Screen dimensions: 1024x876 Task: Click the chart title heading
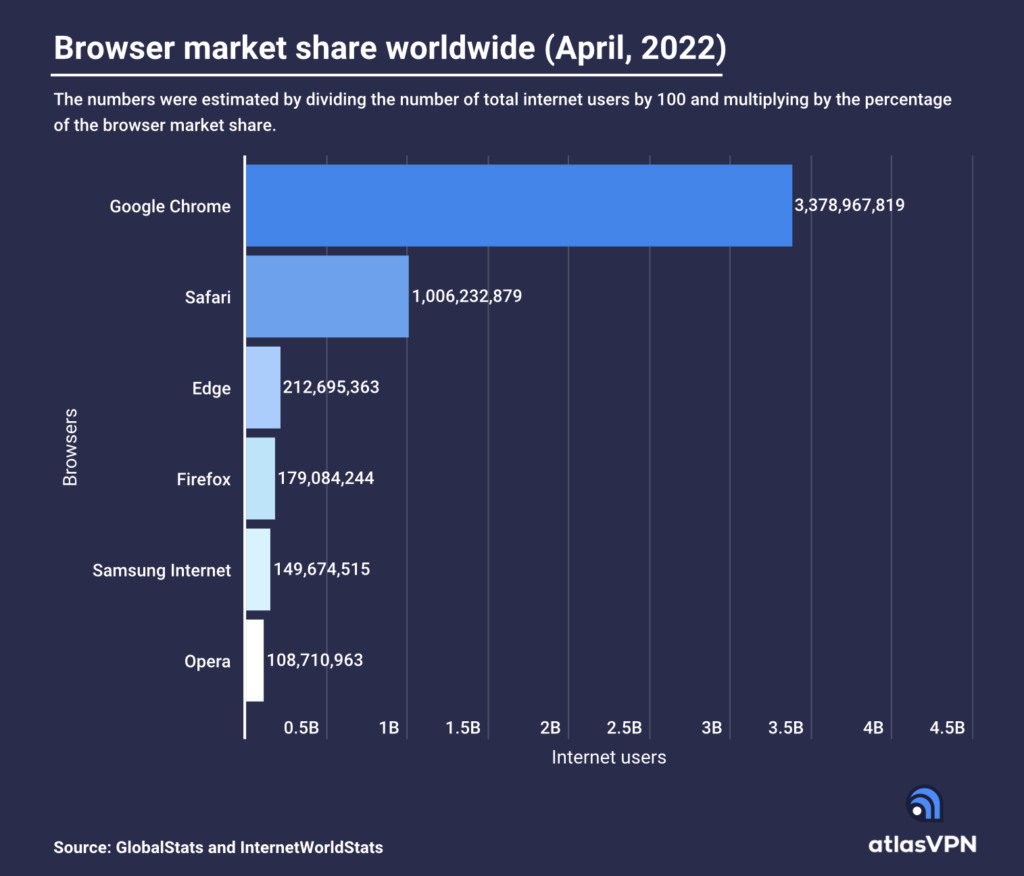pyautogui.click(x=389, y=49)
